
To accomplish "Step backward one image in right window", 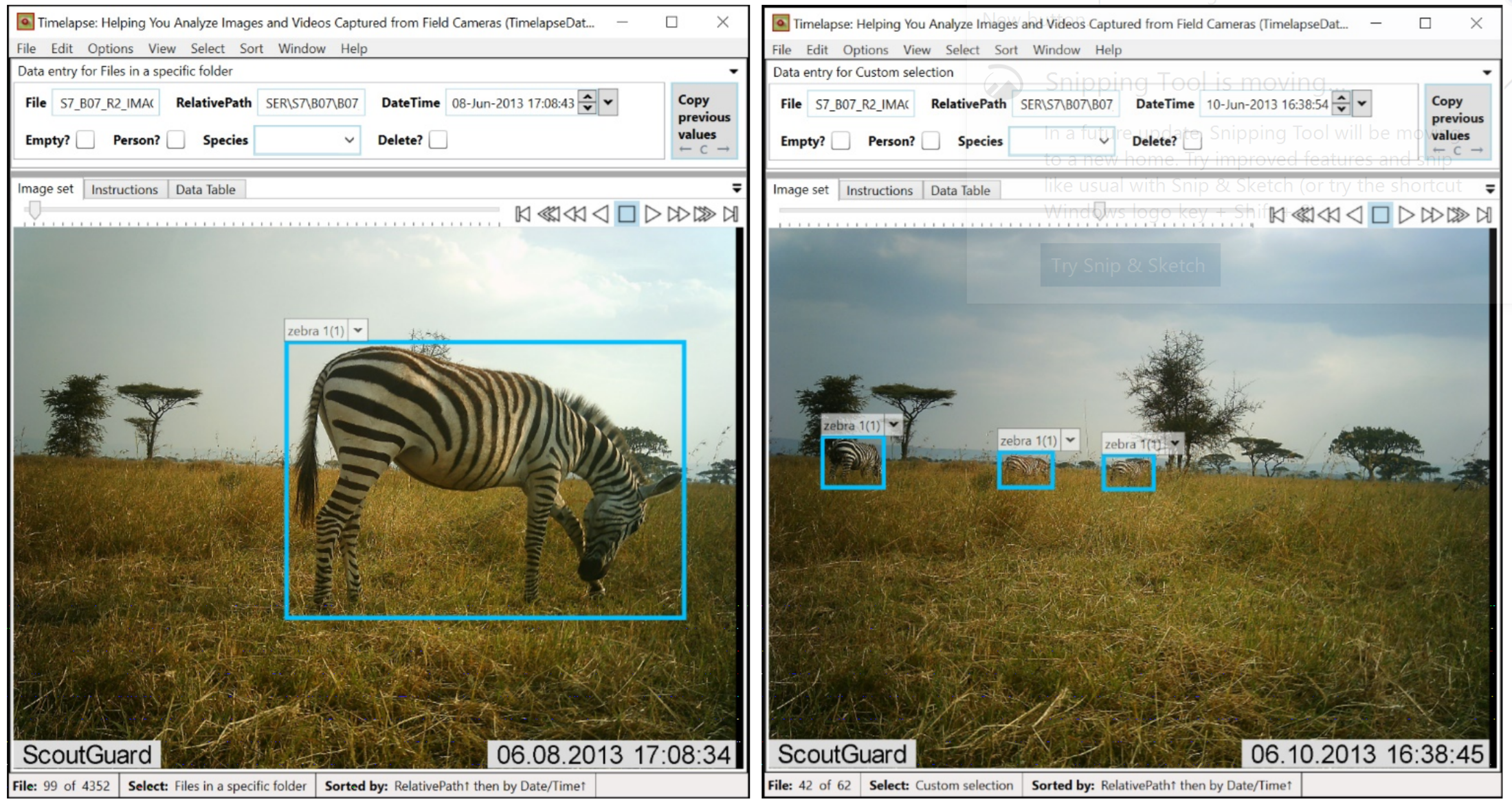I will pos(1355,216).
